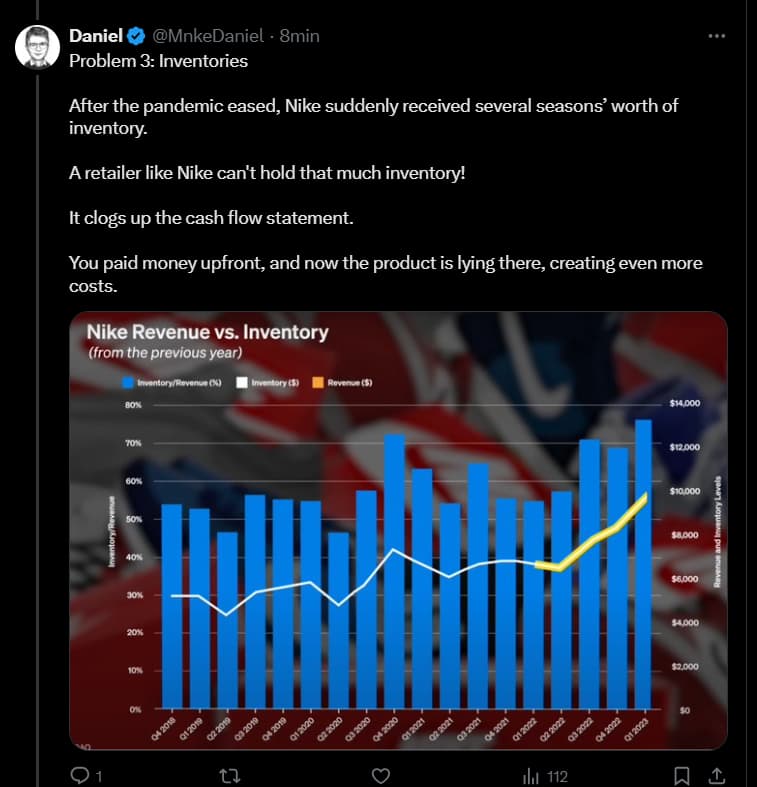The height and width of the screenshot is (787, 757).
Task: Like the tweet with the heart icon
Action: [x=380, y=775]
